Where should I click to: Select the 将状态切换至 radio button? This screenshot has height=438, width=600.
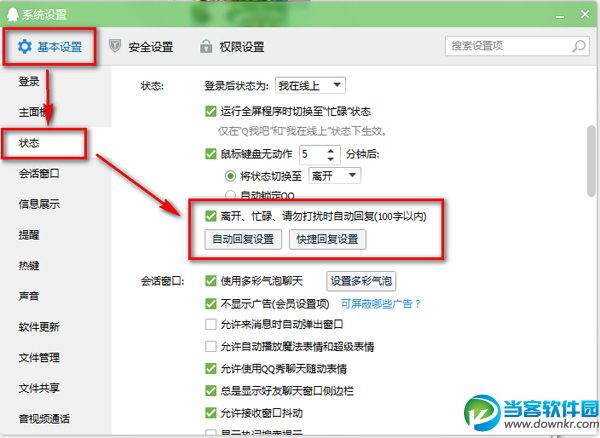click(x=230, y=176)
